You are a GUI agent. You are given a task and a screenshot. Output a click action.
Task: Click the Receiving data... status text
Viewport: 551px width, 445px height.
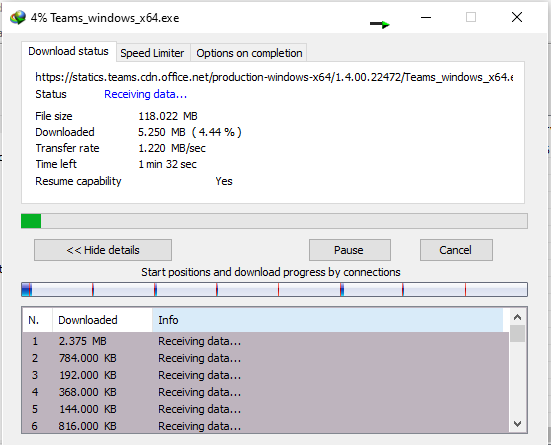point(145,94)
